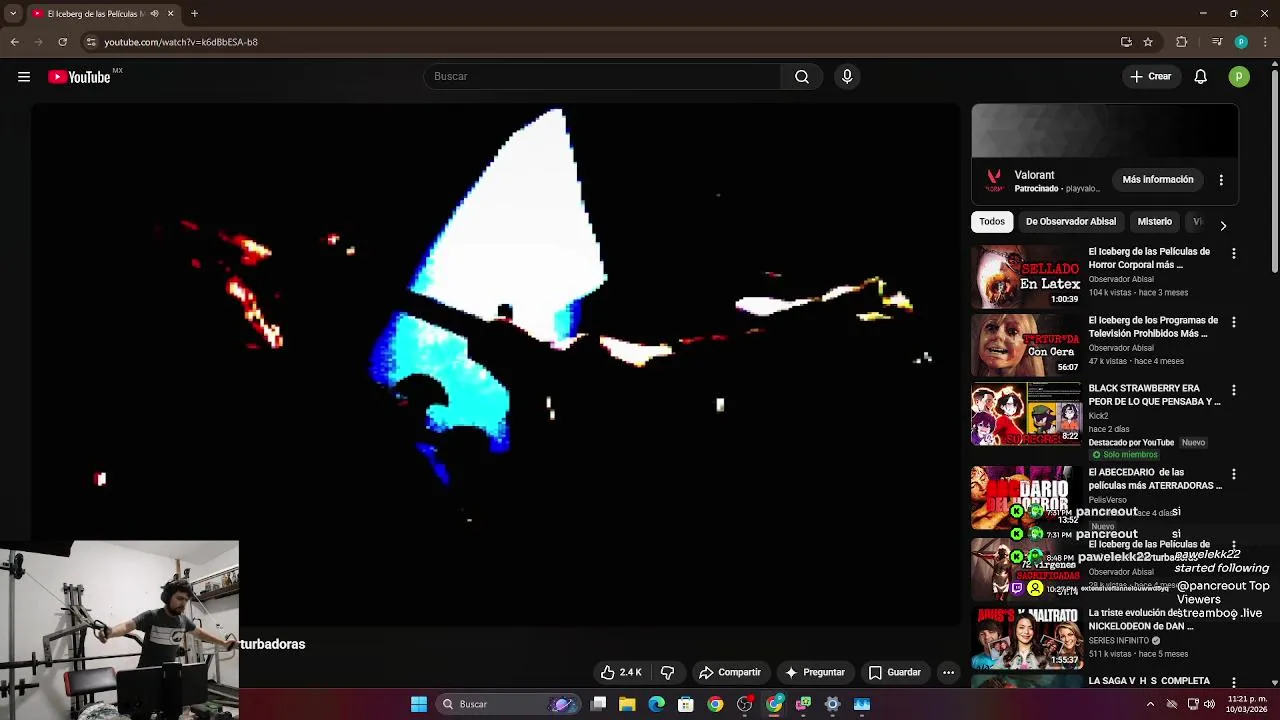Start voice search with microphone icon
Image resolution: width=1280 pixels, height=720 pixels.
point(847,77)
